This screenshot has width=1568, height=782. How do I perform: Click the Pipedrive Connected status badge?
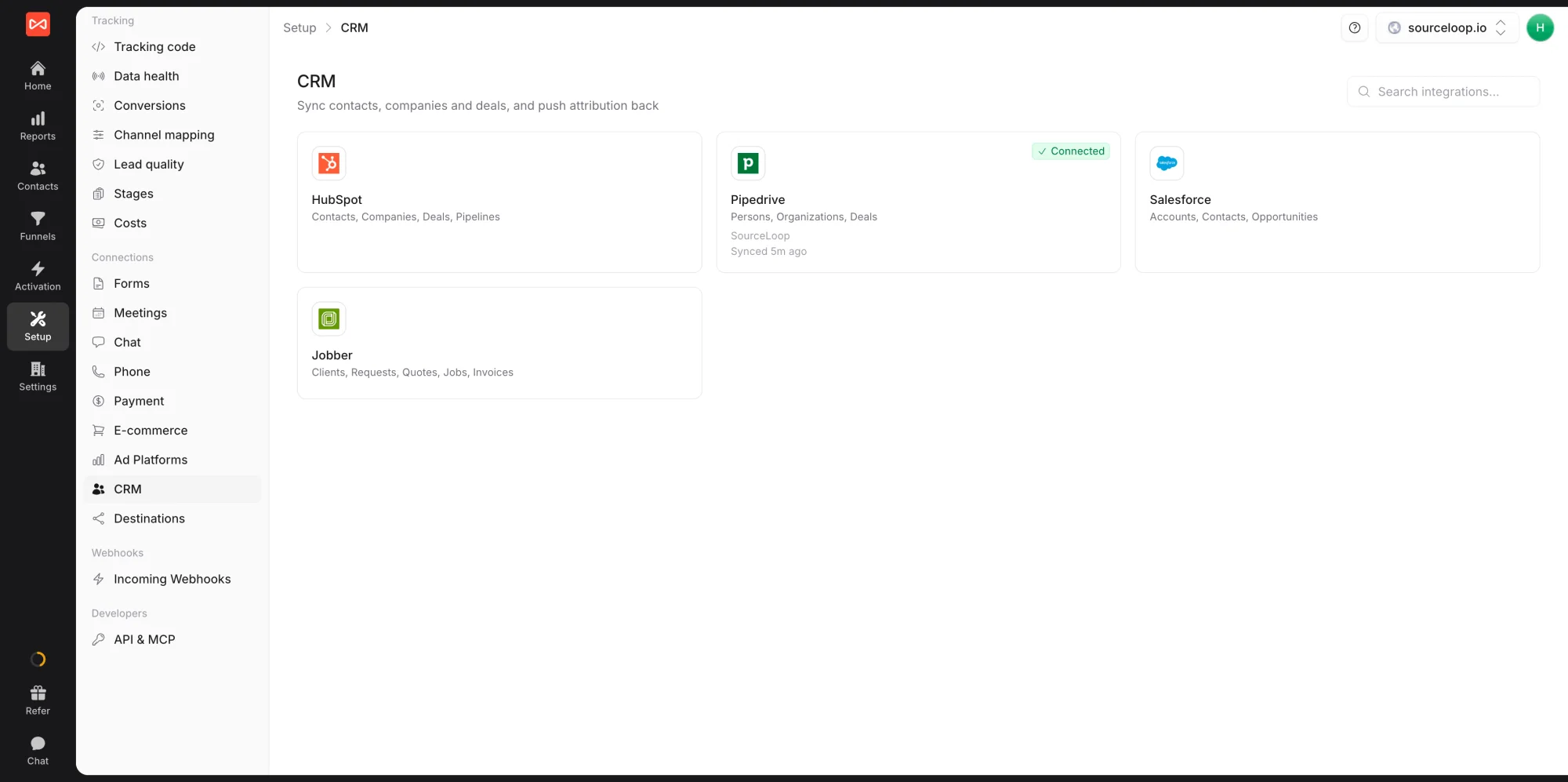click(1071, 151)
